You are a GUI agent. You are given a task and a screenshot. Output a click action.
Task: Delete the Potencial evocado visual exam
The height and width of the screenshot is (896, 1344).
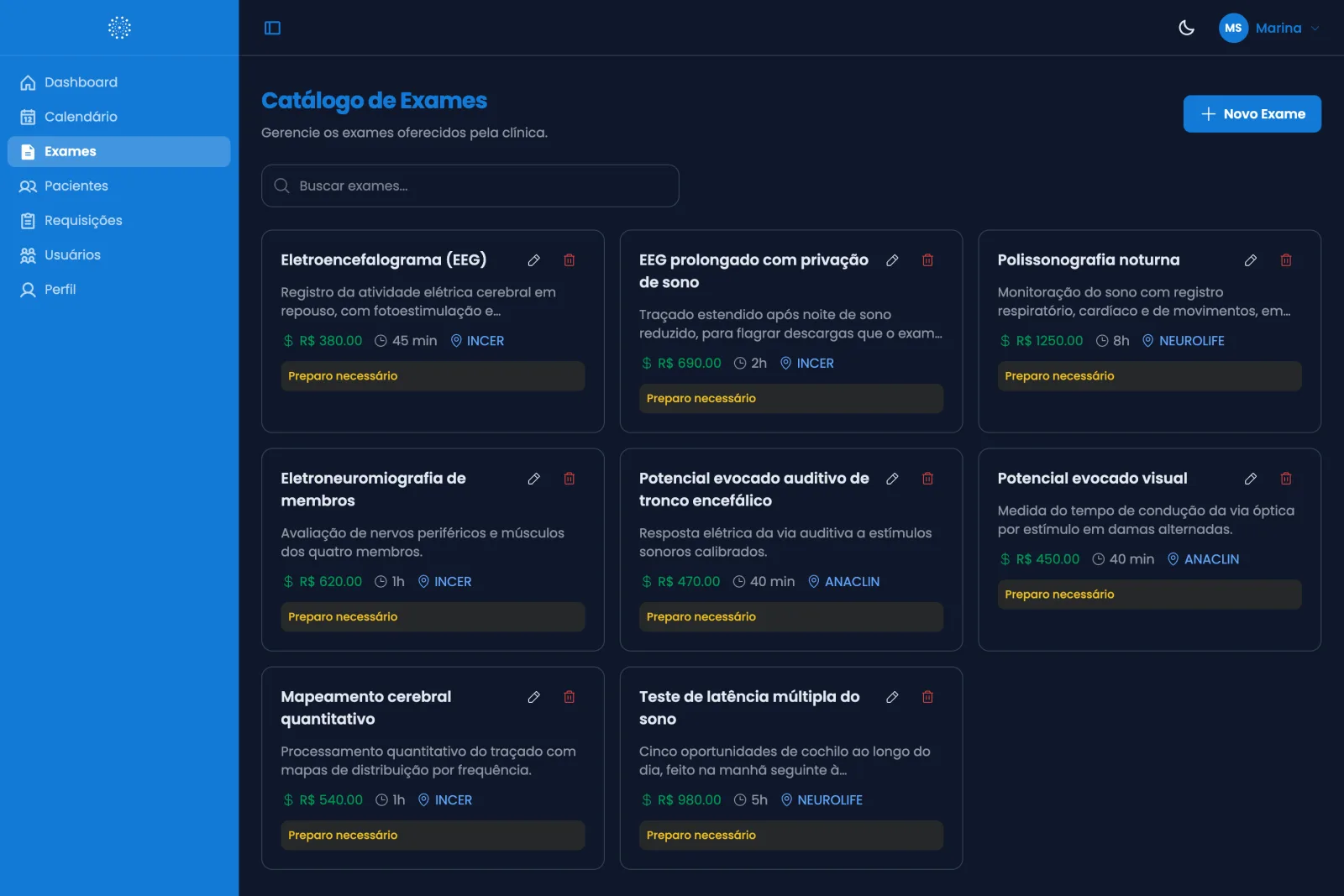[1286, 479]
